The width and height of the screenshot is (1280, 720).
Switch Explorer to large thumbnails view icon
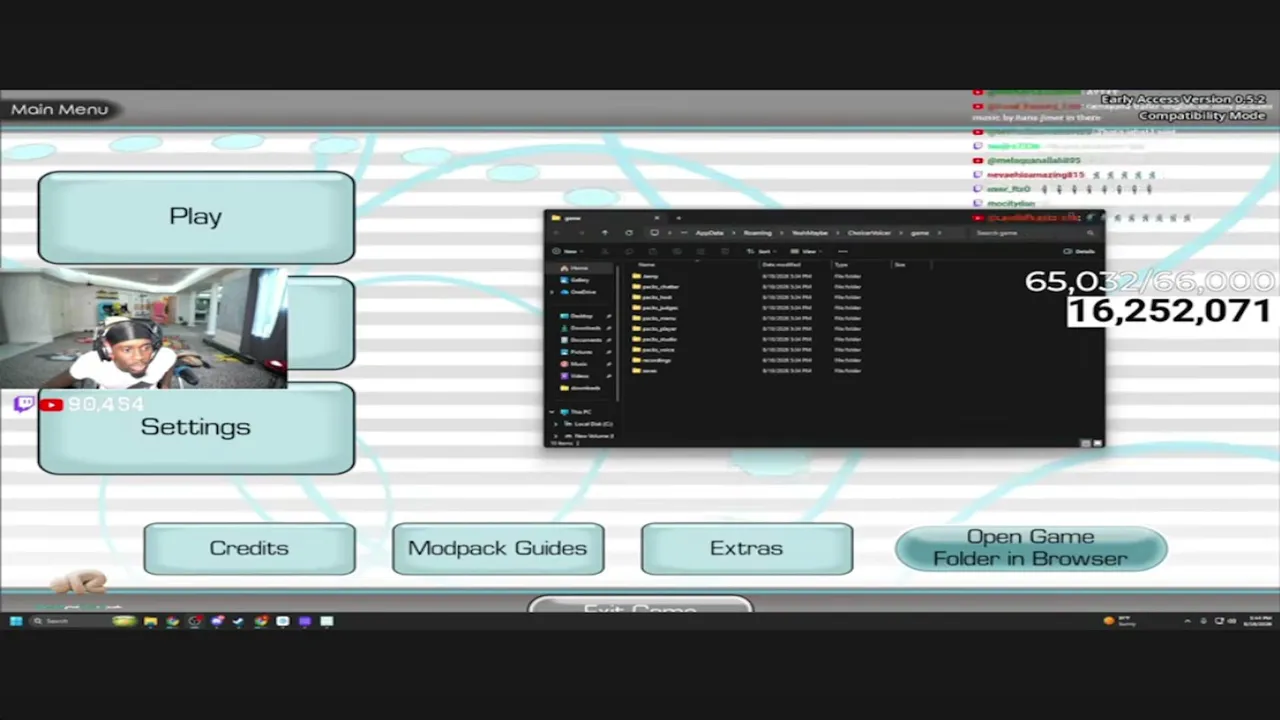pyautogui.click(x=1097, y=442)
